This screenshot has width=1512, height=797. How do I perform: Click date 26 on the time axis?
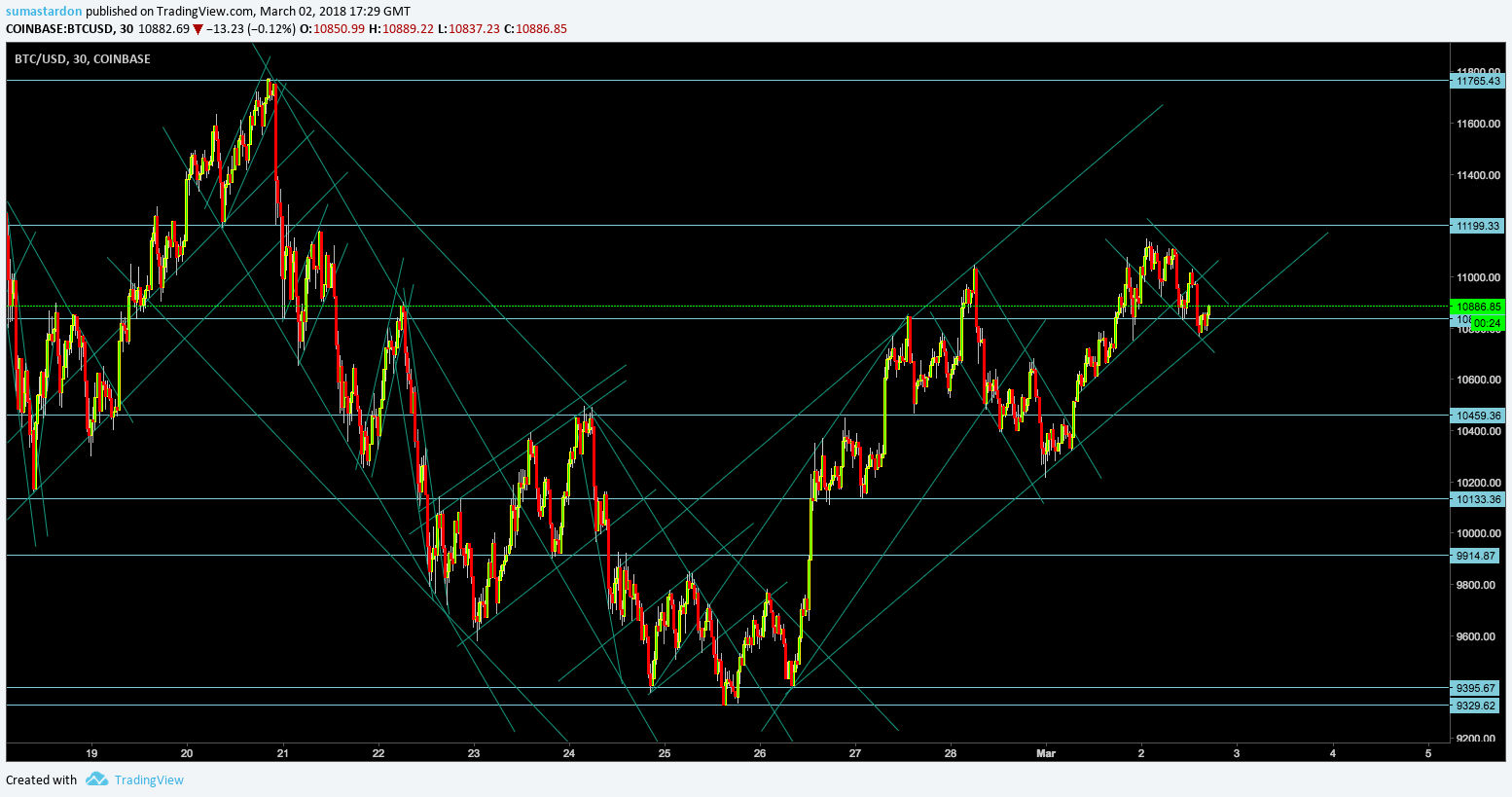pos(760,753)
